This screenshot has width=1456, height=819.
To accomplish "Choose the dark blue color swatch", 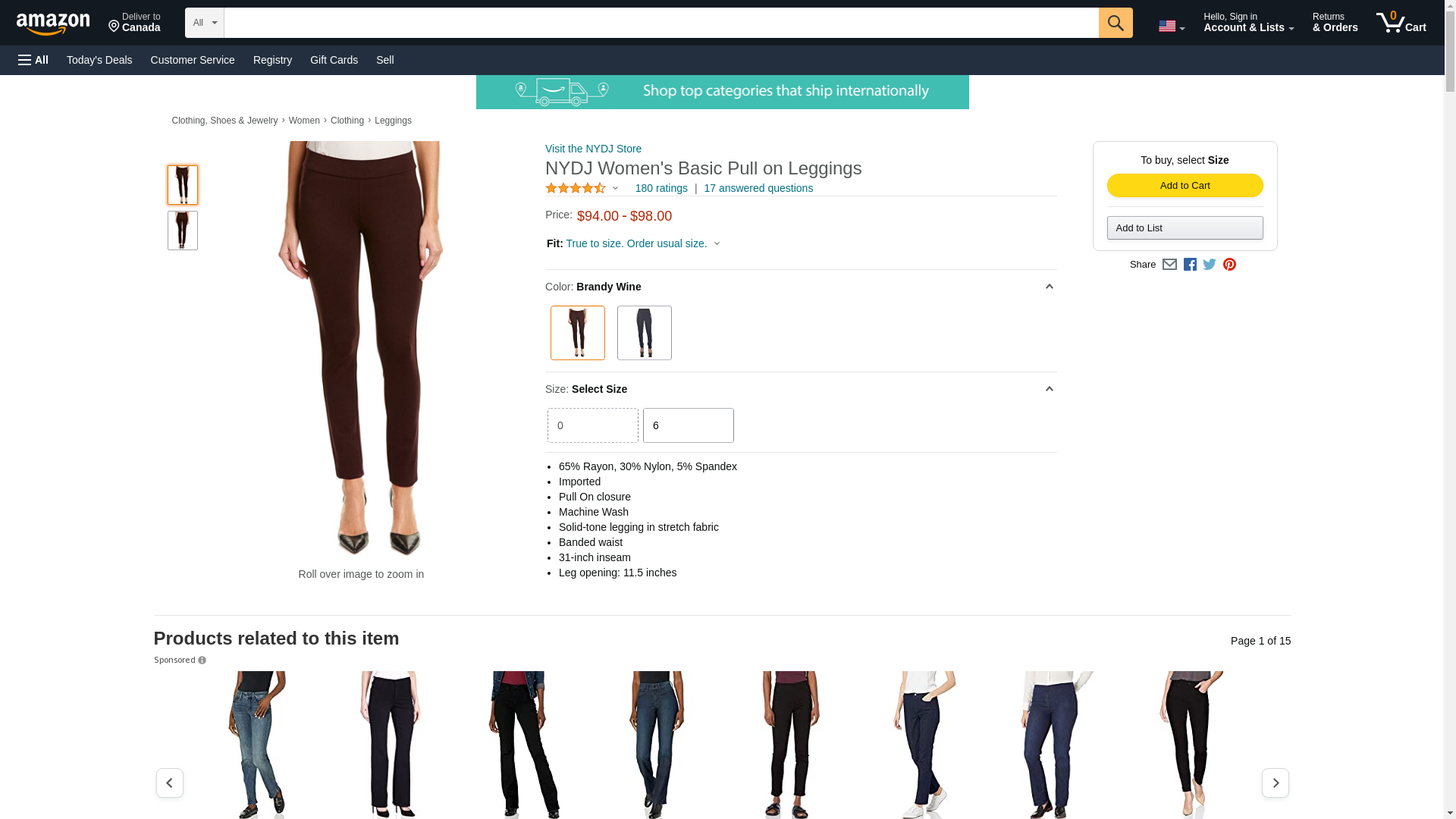I will pyautogui.click(x=645, y=333).
